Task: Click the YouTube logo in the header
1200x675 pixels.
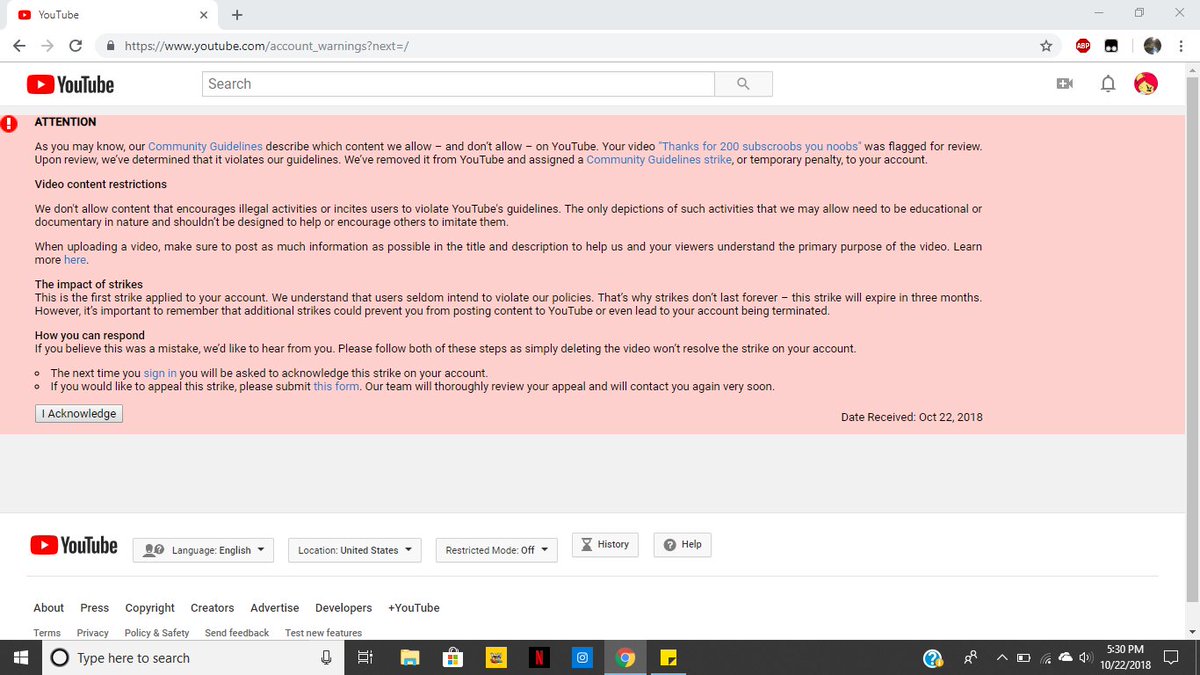Action: coord(70,85)
